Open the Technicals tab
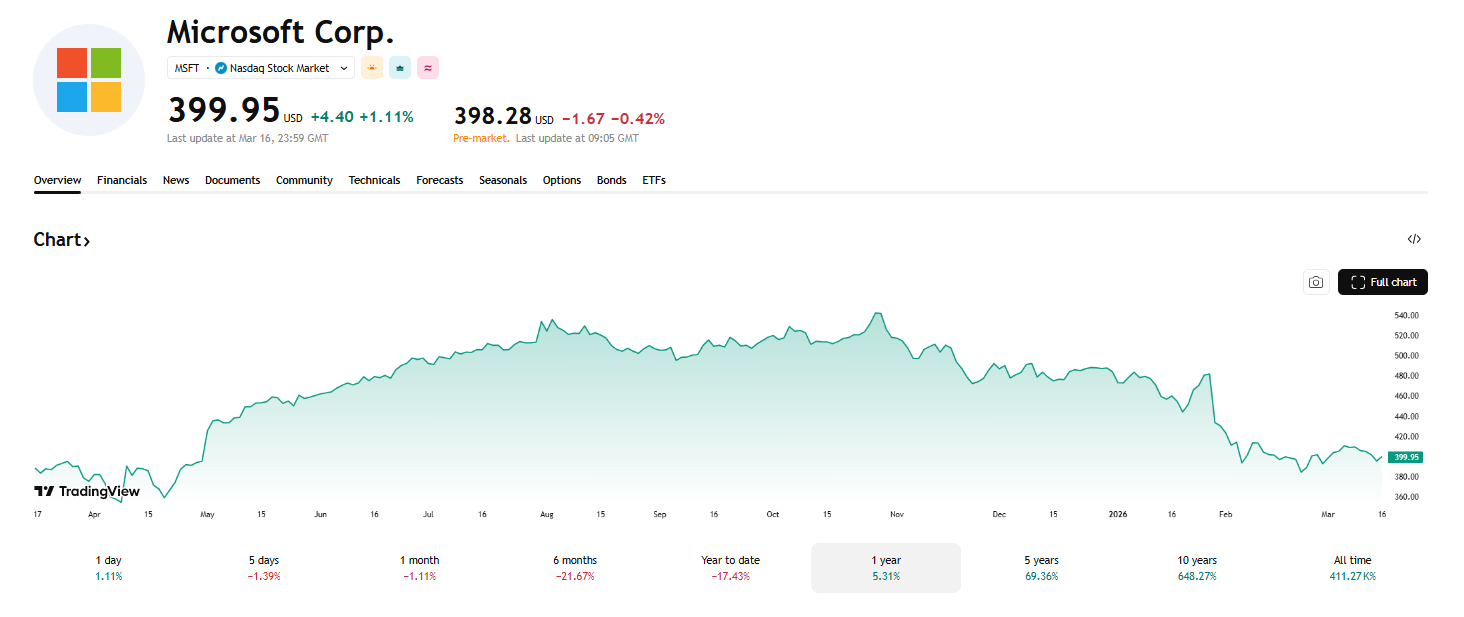This screenshot has height=617, width=1464. pos(374,180)
